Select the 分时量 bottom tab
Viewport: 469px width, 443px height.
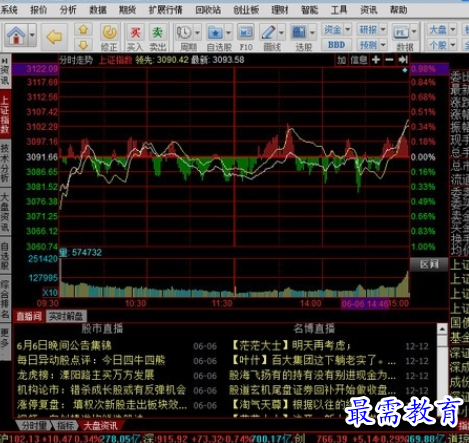tap(34, 426)
